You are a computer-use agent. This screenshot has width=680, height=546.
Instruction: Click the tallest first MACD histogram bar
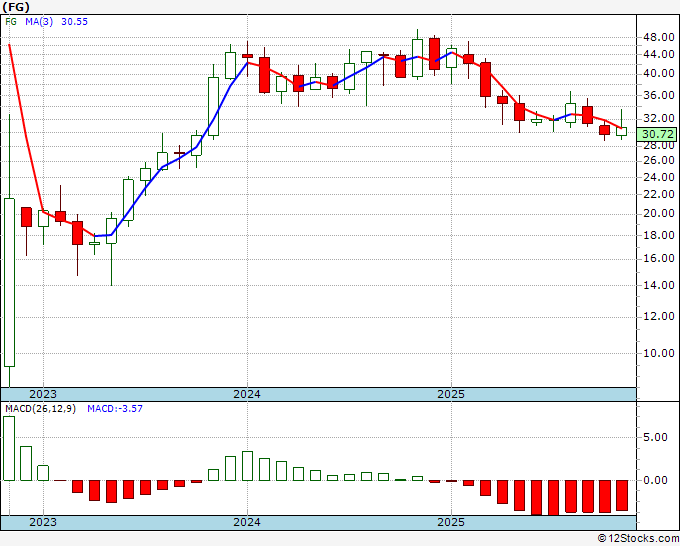pyautogui.click(x=9, y=448)
